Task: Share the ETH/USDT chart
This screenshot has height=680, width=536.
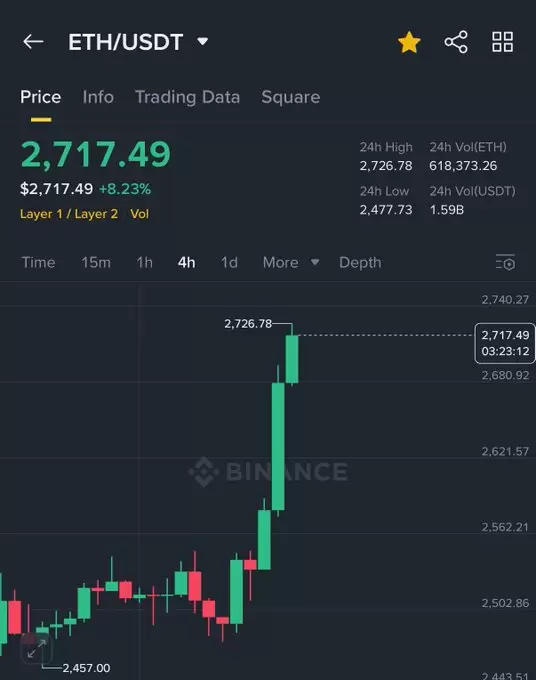Action: (x=456, y=42)
